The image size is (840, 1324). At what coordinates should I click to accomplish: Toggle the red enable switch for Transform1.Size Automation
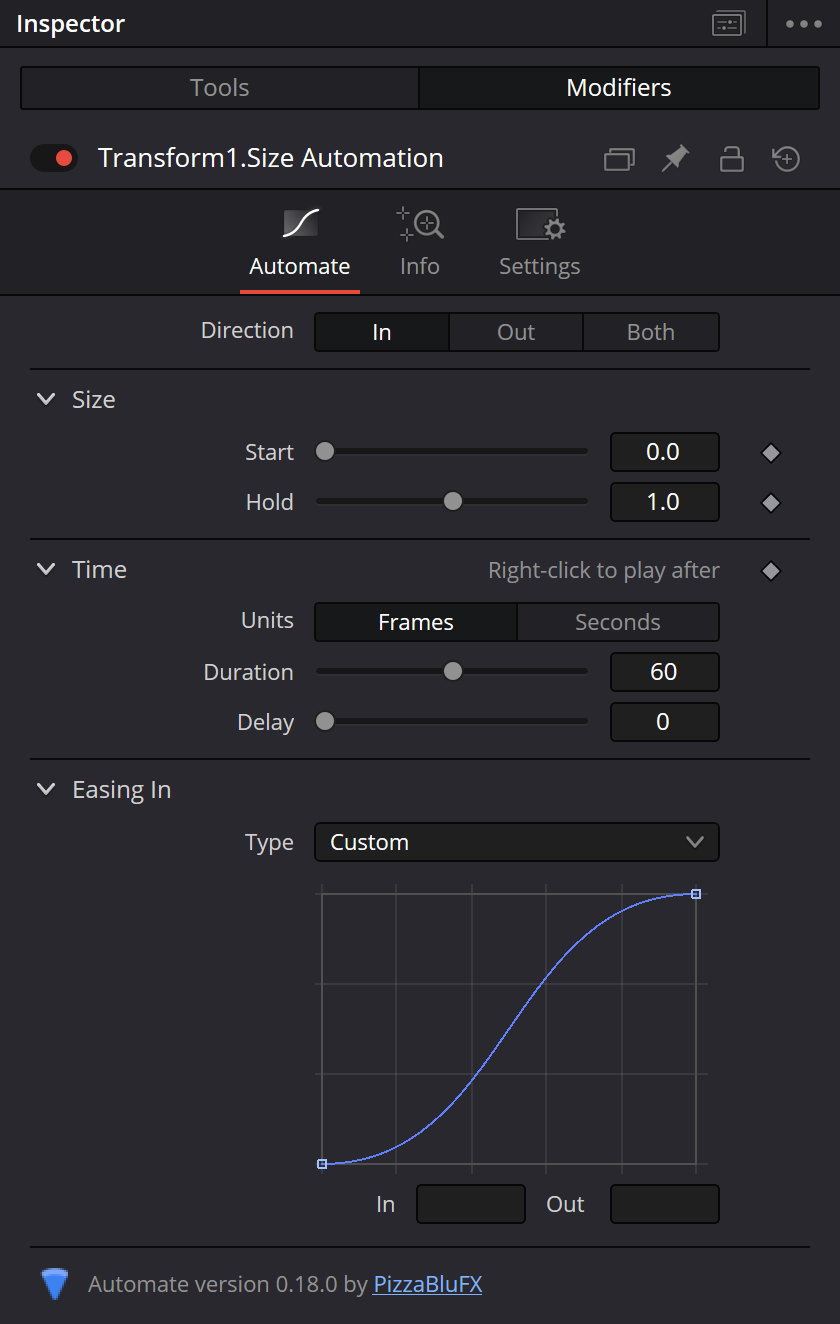(54, 158)
